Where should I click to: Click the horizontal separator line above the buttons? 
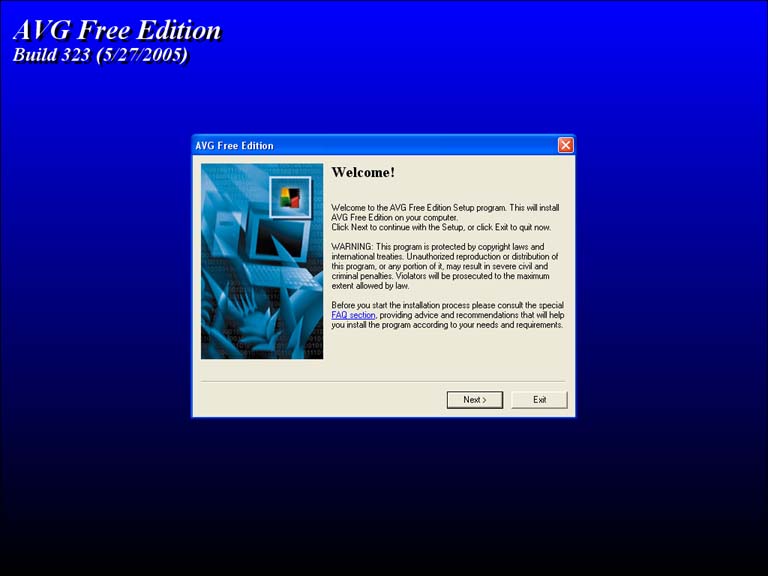[383, 381]
